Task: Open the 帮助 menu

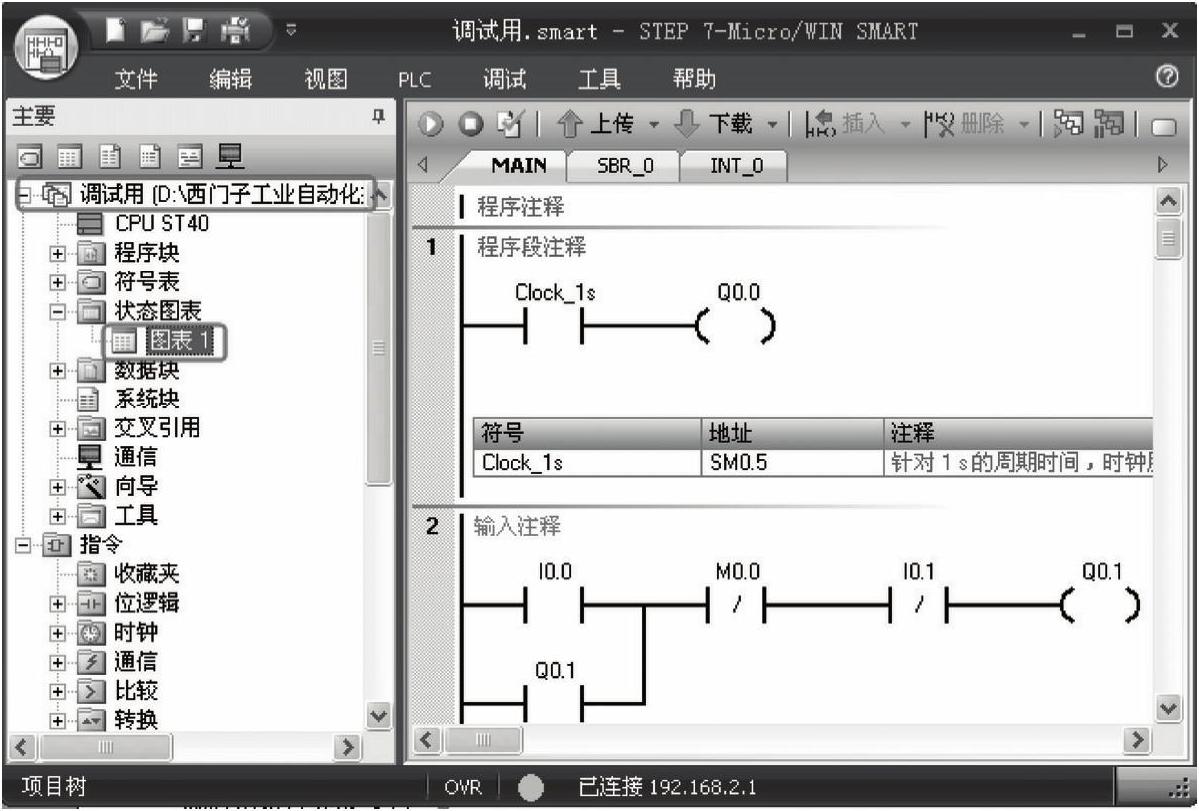Action: [694, 78]
